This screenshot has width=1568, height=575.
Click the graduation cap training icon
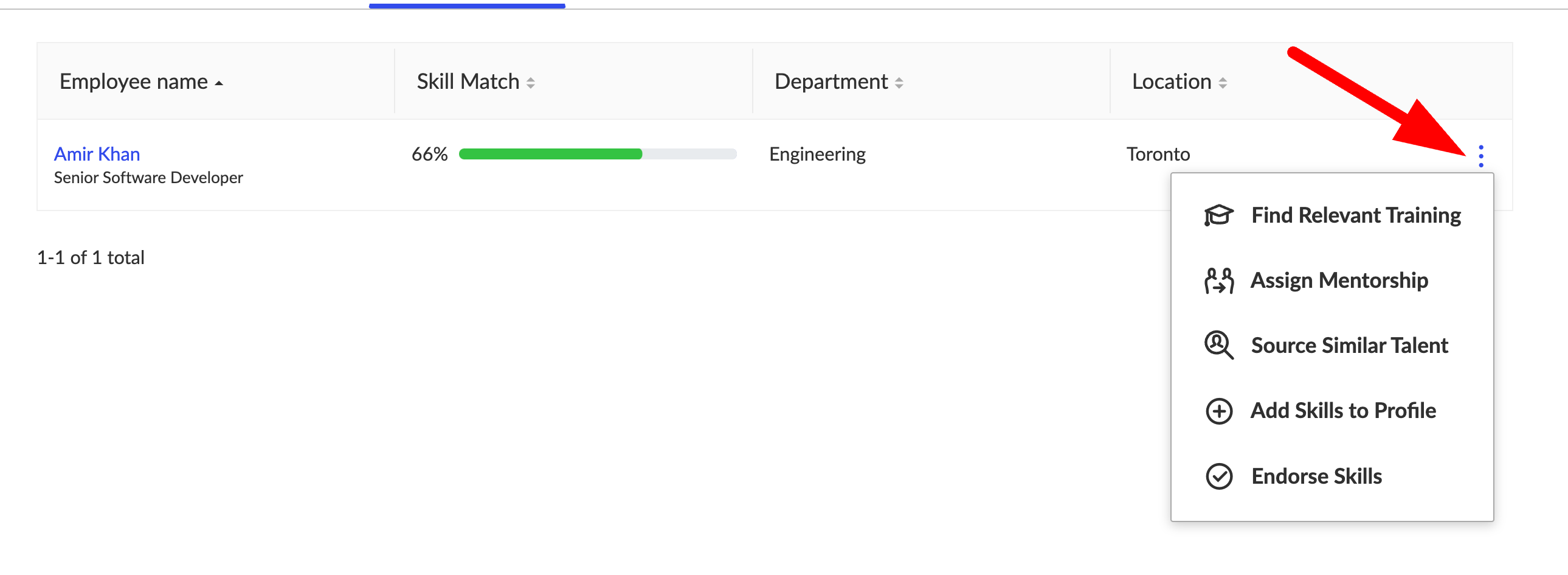[x=1218, y=215]
